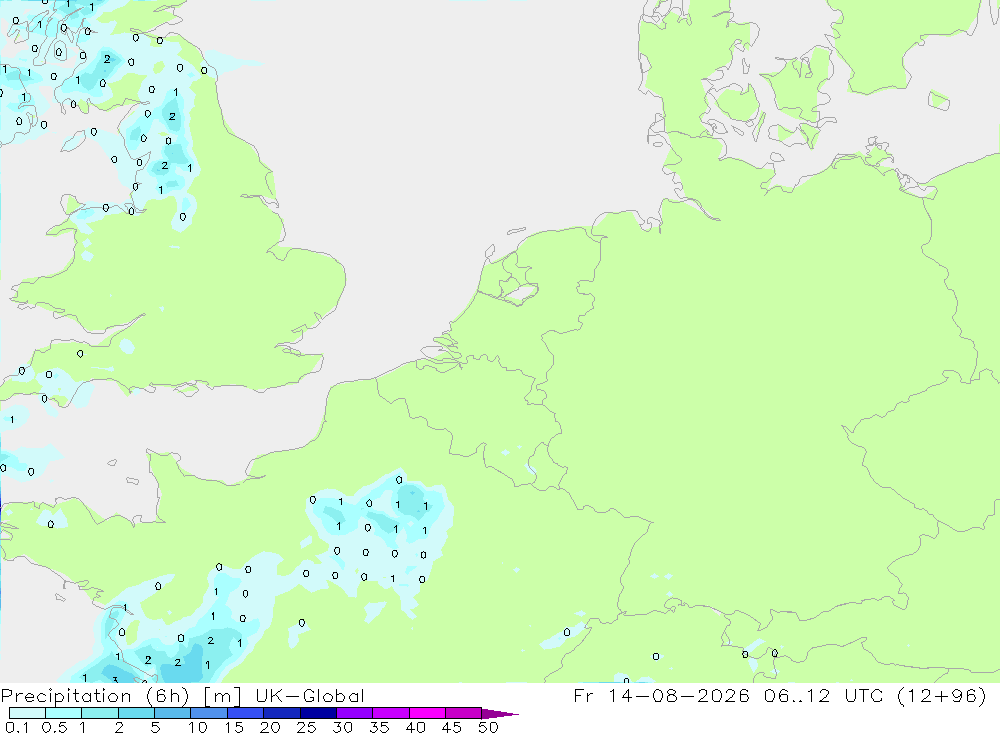Click the '10' legend scale label
Image resolution: width=1000 pixels, height=733 pixels.
click(x=198, y=727)
